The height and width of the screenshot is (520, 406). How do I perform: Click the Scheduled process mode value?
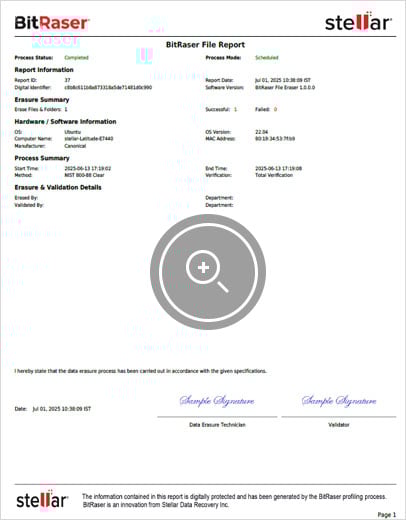click(267, 57)
